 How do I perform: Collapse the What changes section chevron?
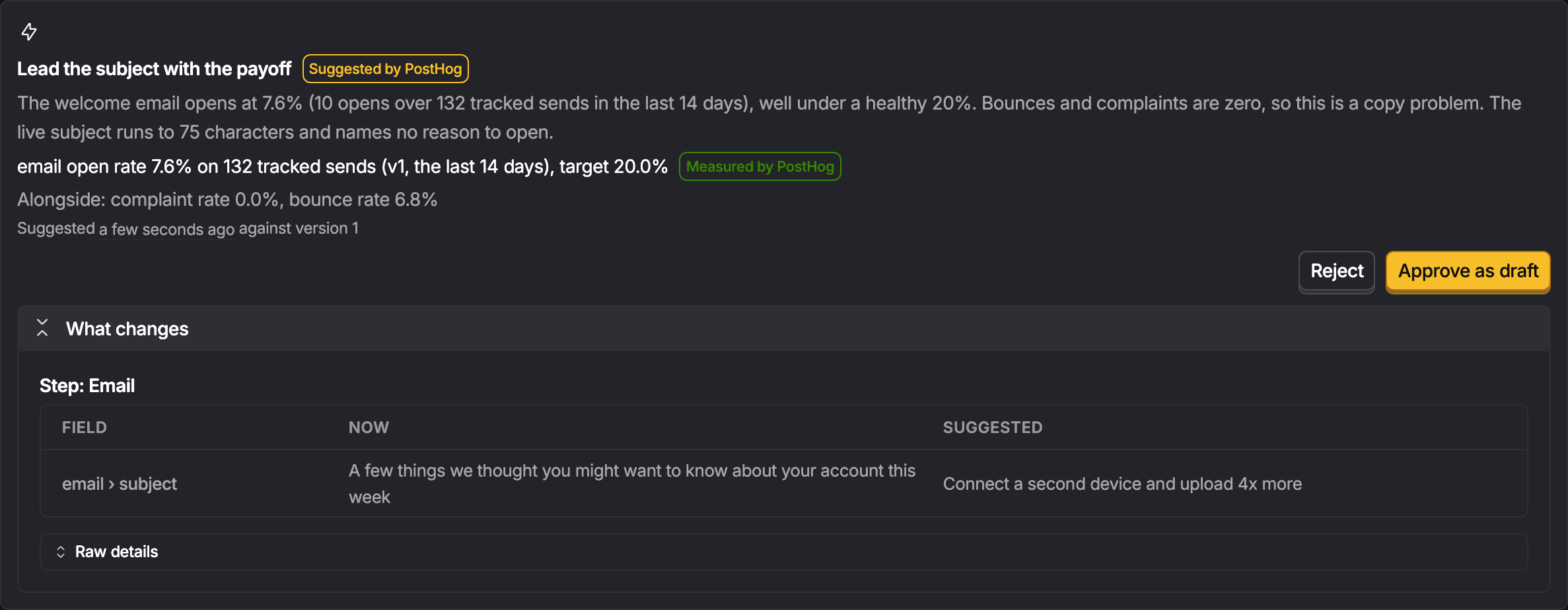42,328
